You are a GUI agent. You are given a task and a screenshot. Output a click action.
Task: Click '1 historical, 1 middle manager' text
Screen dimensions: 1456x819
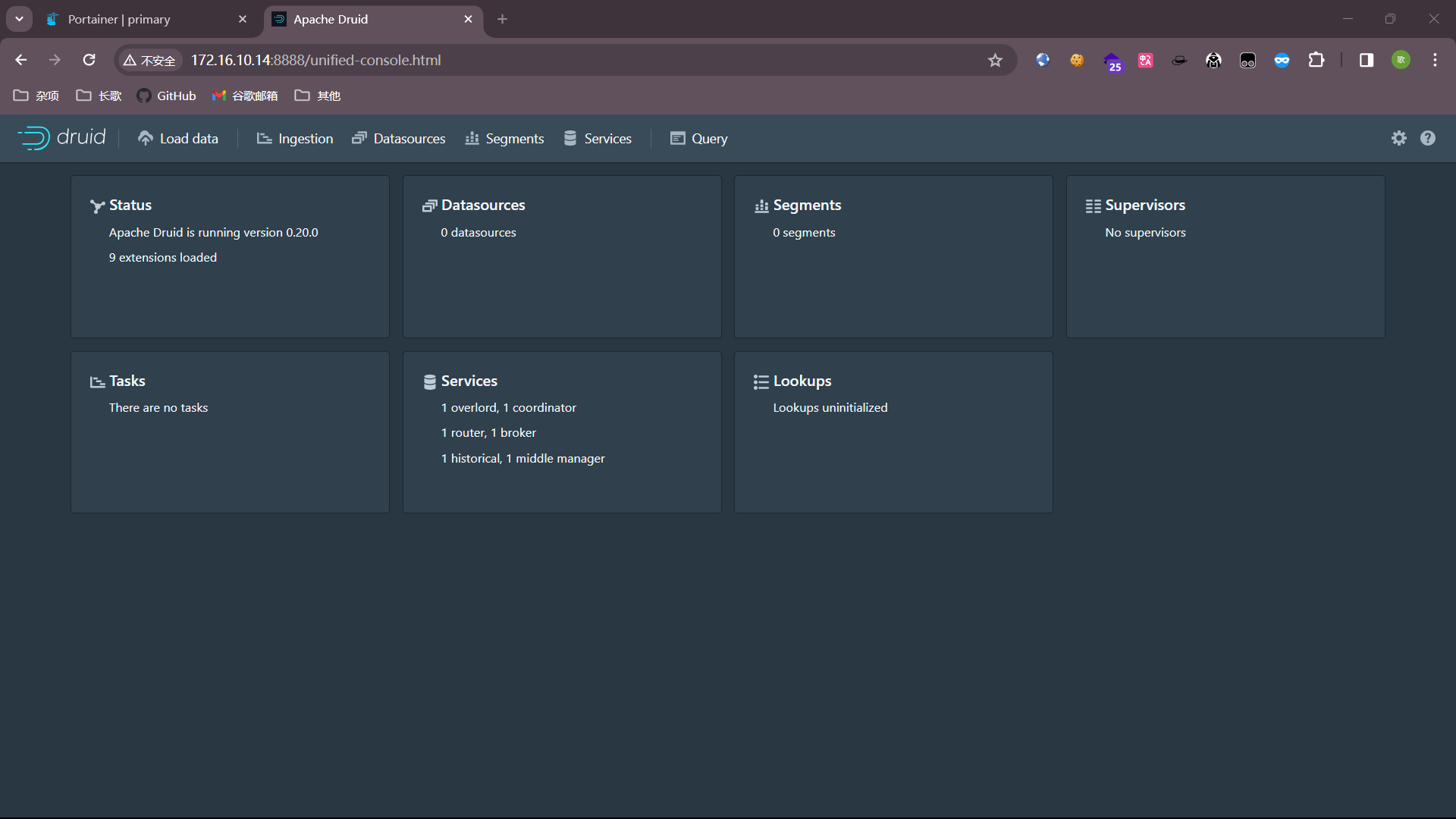coord(523,458)
